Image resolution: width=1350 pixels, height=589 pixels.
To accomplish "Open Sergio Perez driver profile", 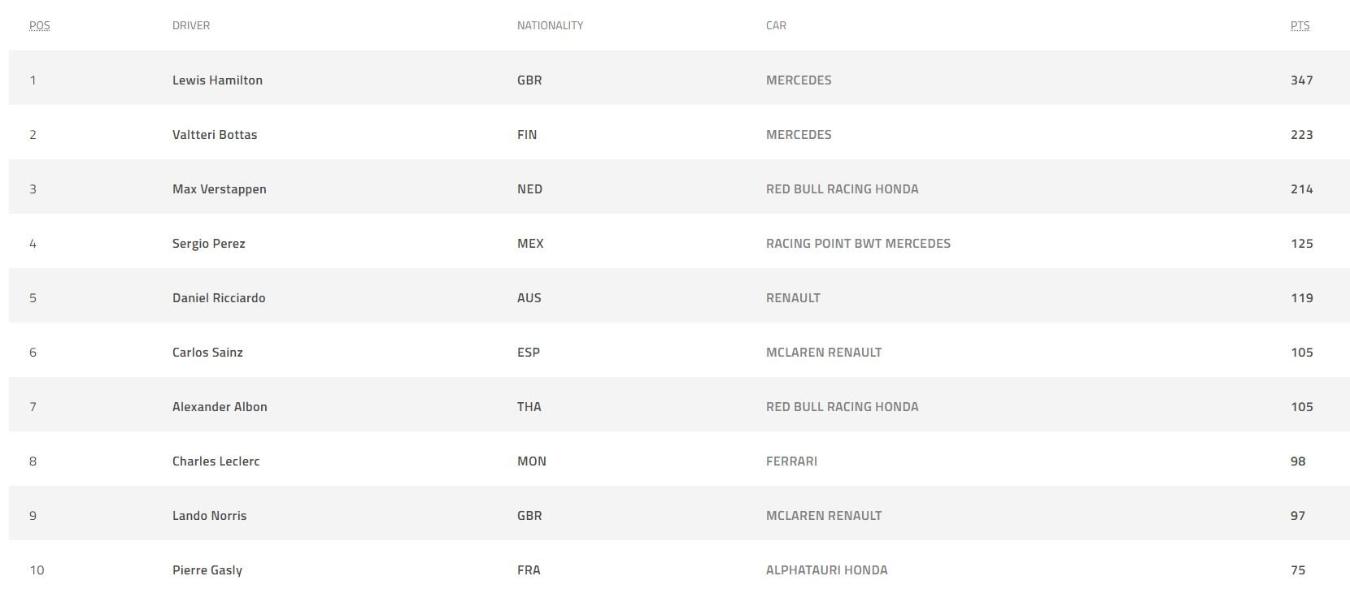I will coord(208,243).
